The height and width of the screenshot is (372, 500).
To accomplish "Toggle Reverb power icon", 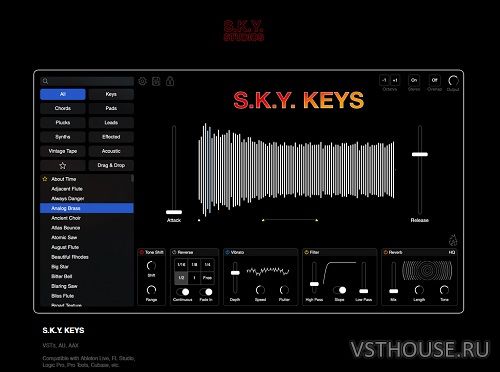I will click(385, 252).
